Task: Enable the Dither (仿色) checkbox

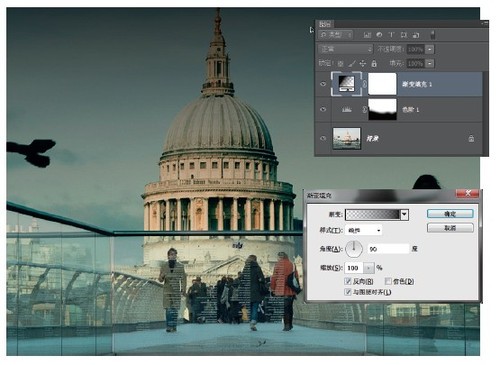Action: [388, 281]
